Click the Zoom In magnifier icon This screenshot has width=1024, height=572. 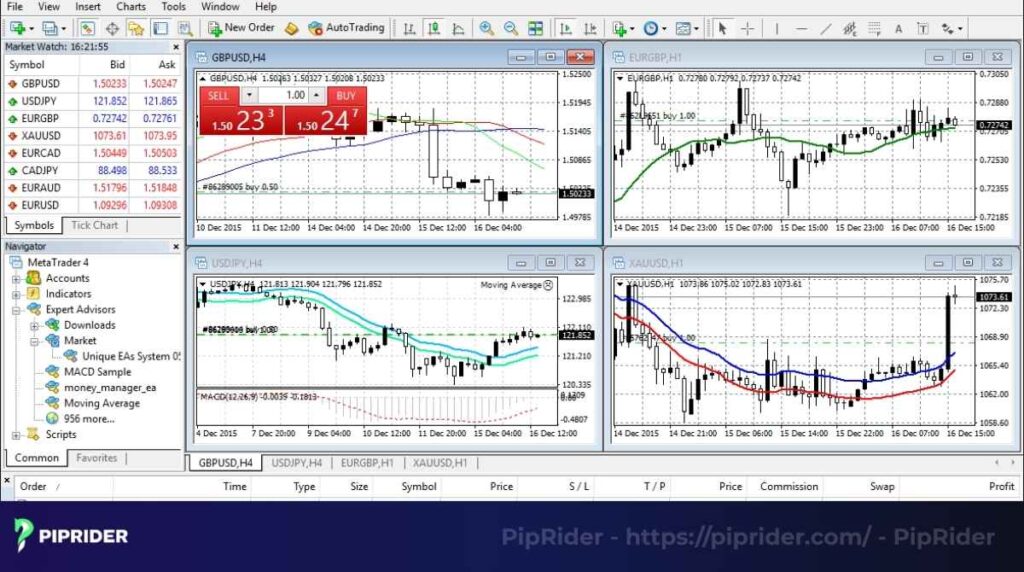click(x=487, y=28)
